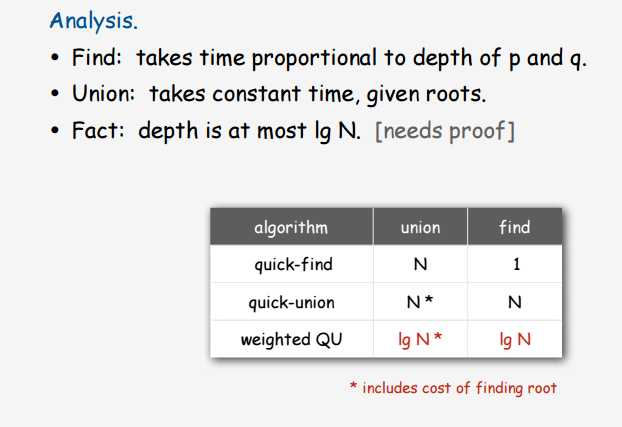This screenshot has width=622, height=427.
Task: Click the red 'lg N *' union cell
Action: click(x=420, y=340)
